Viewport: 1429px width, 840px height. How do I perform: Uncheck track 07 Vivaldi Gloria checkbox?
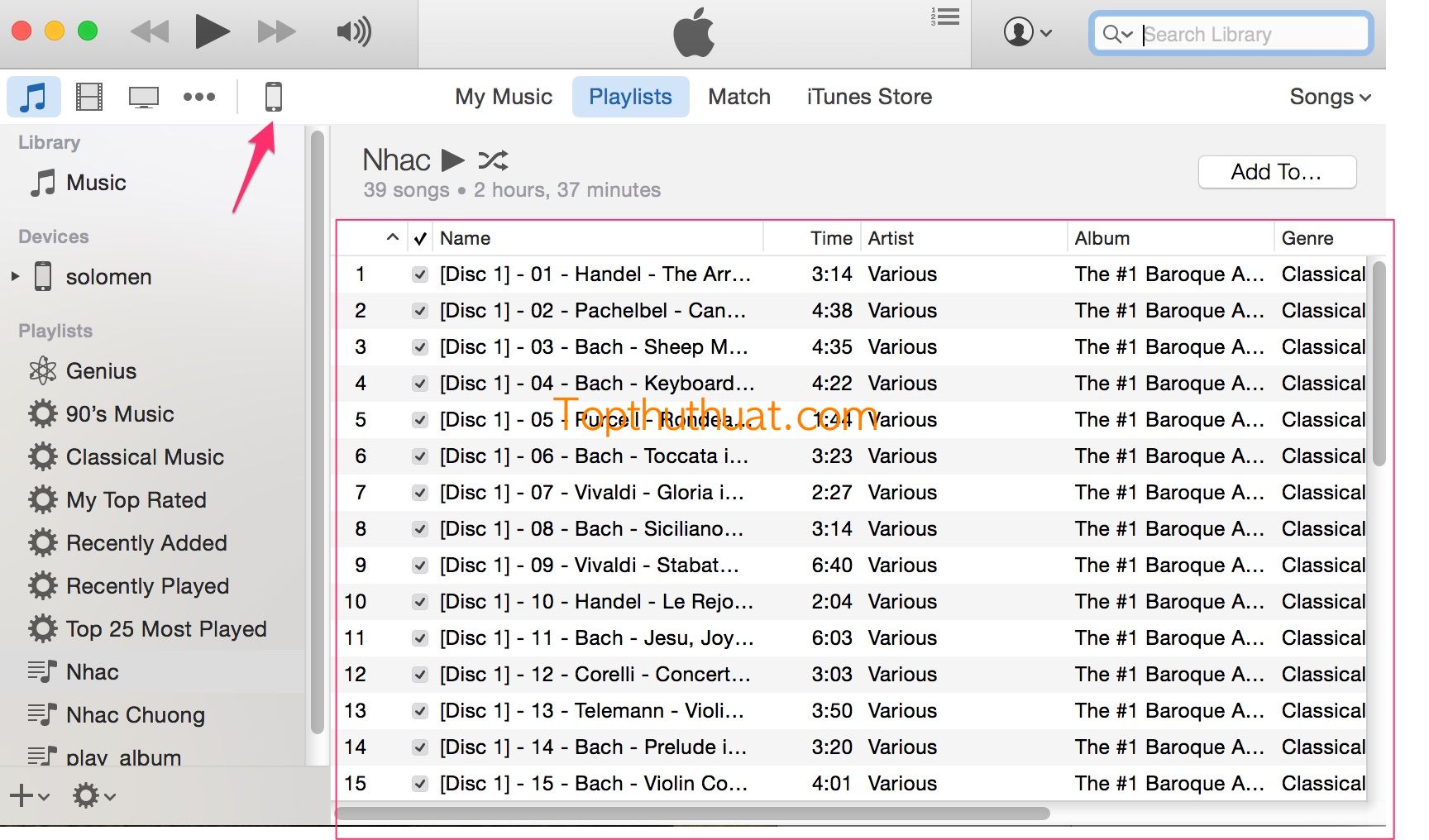[x=420, y=493]
